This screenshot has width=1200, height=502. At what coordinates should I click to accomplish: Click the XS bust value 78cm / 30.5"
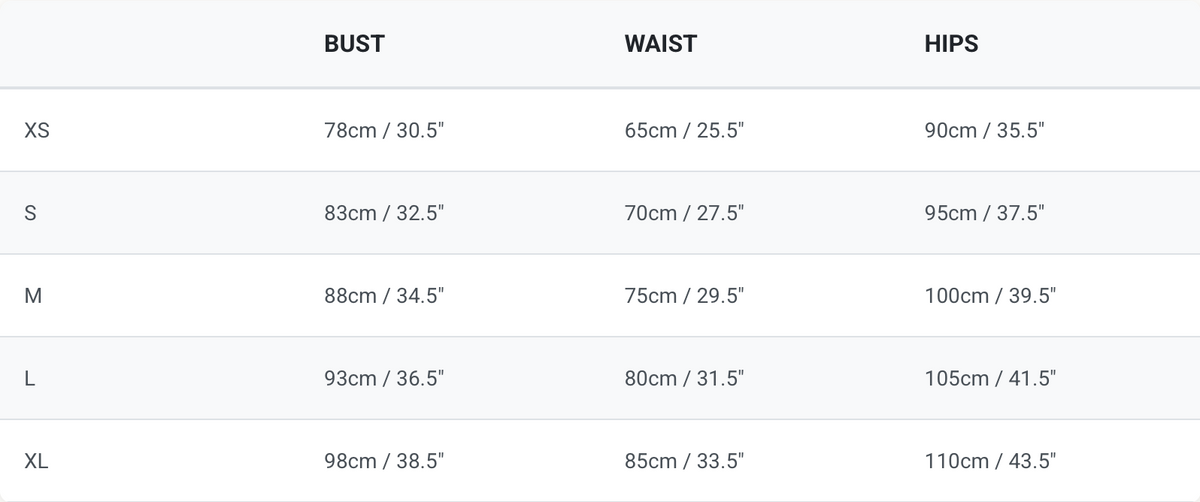(x=384, y=130)
